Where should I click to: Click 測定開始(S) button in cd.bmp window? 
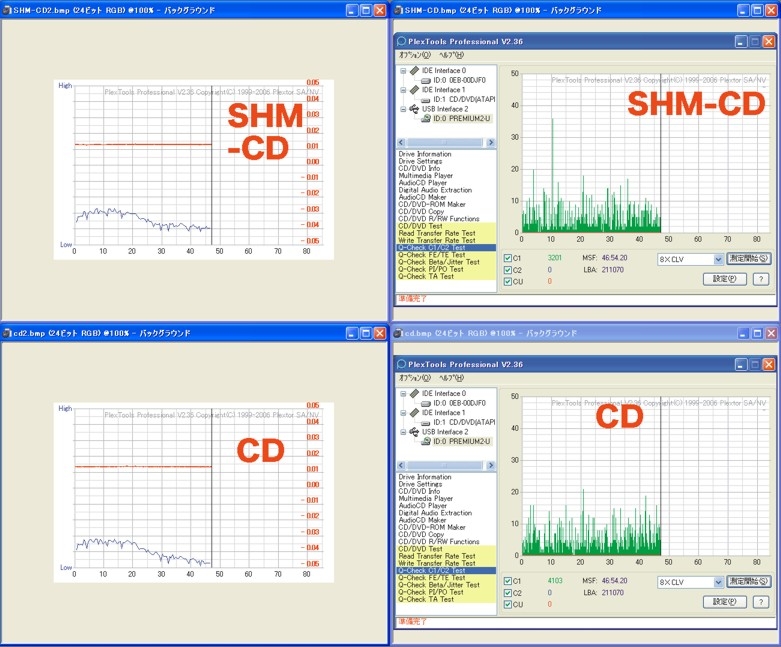(x=748, y=581)
